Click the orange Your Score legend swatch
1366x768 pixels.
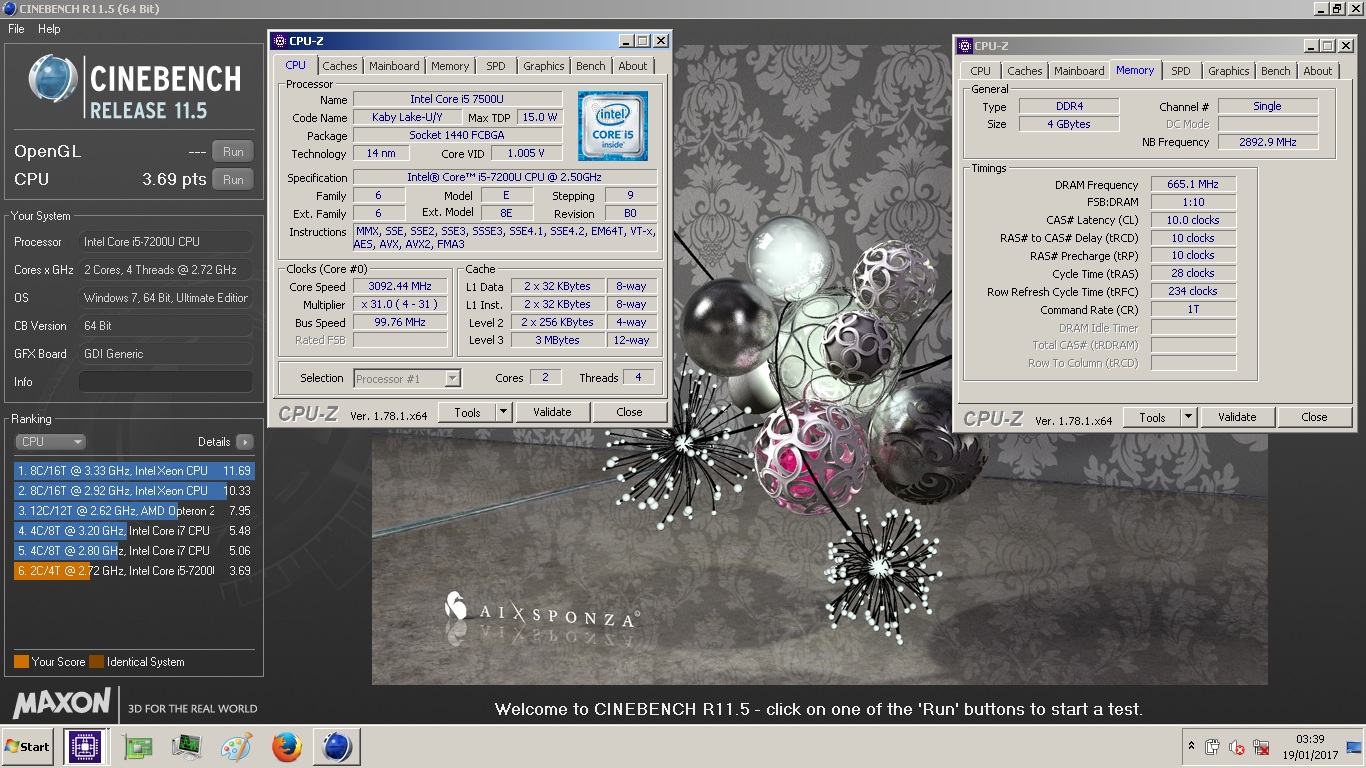[x=21, y=662]
